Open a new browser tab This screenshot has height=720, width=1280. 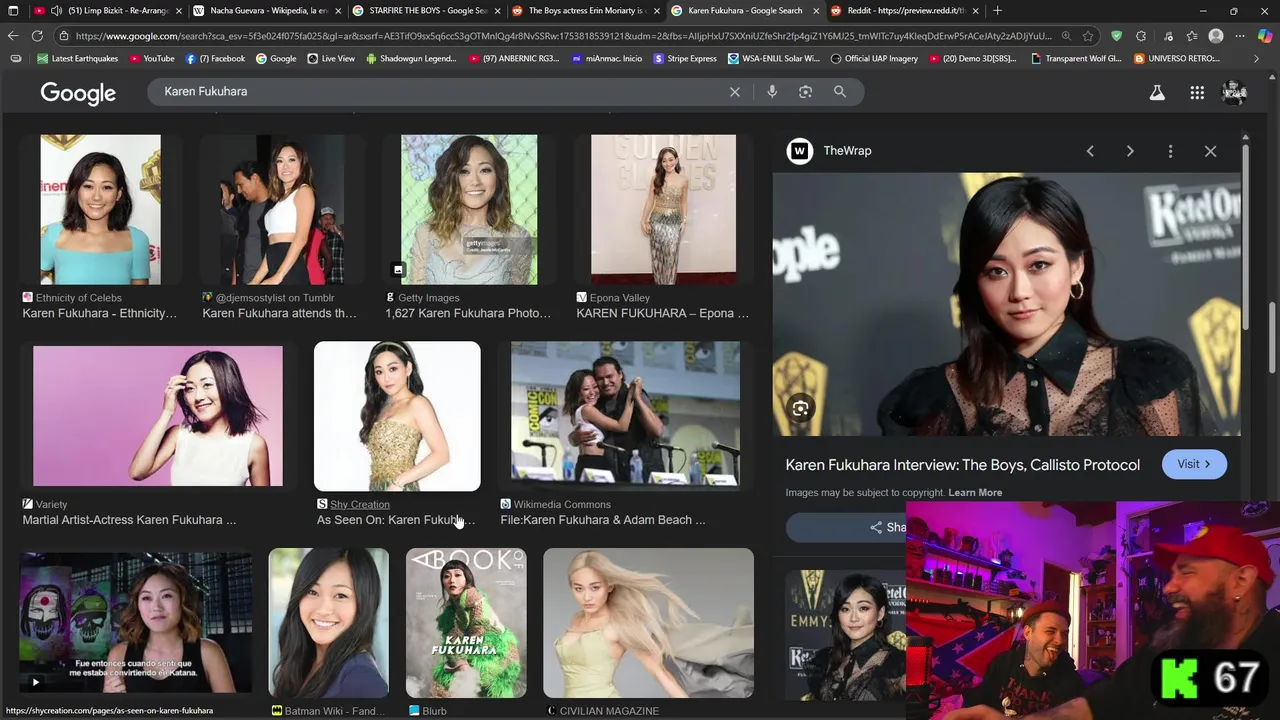coord(997,11)
